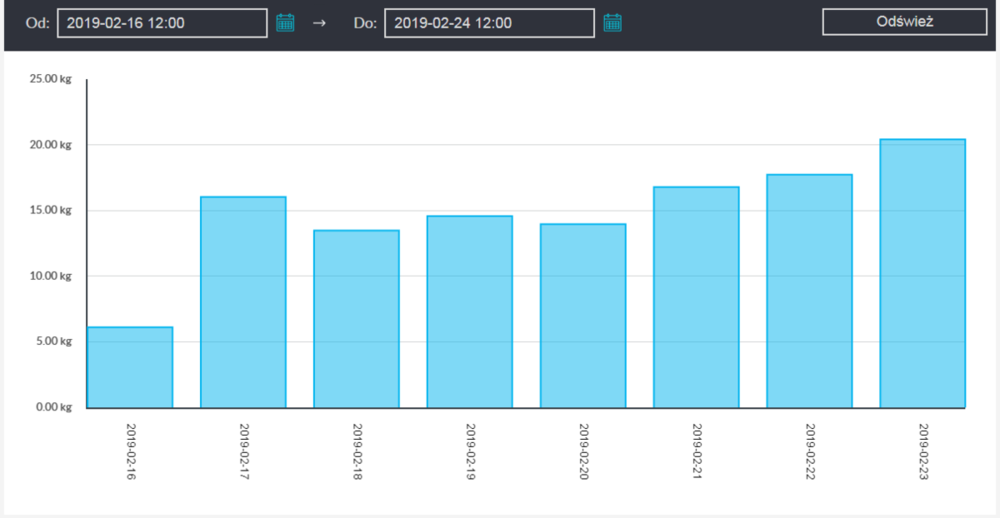Click the Do: label text

pos(365,24)
